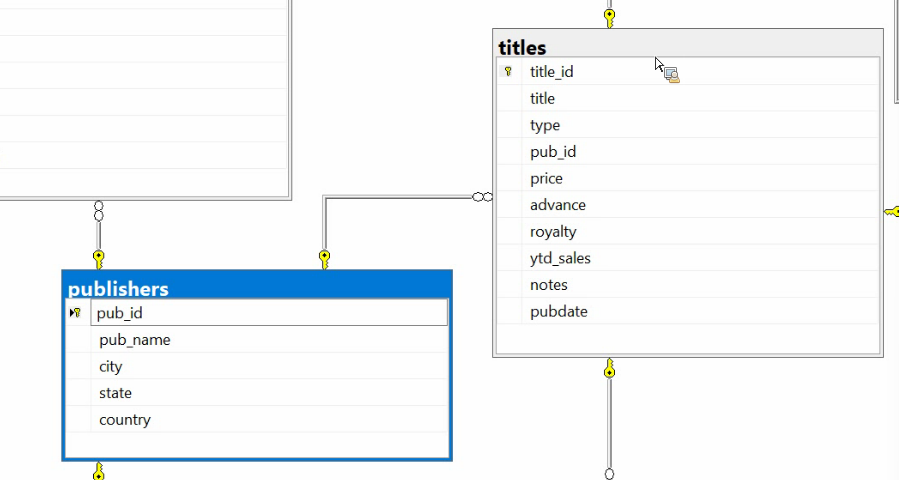
Task: Click key endpoint above titles table
Action: (x=609, y=18)
